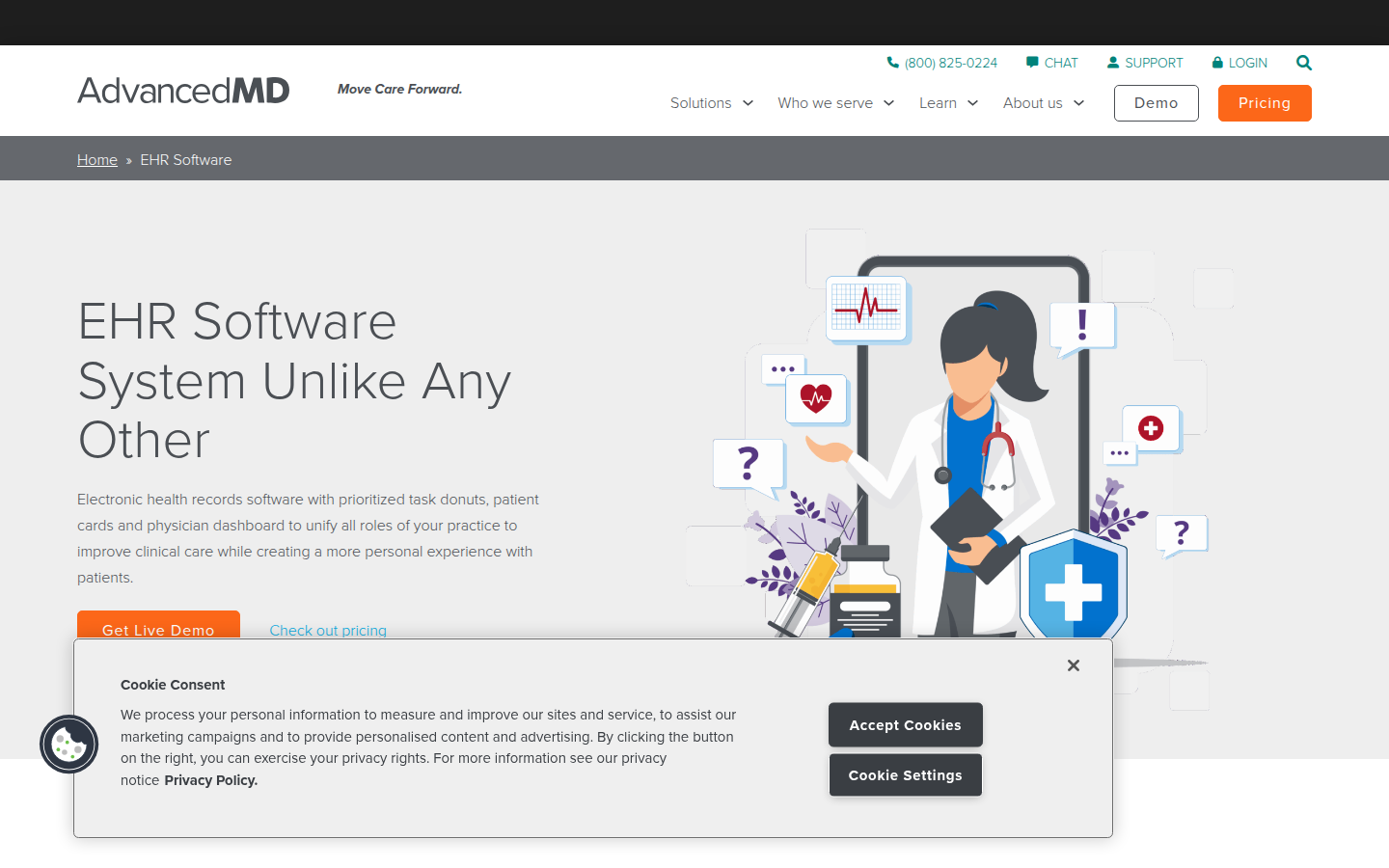Open the Learn menu
Screen dimensions: 1389x868
[x=938, y=103]
